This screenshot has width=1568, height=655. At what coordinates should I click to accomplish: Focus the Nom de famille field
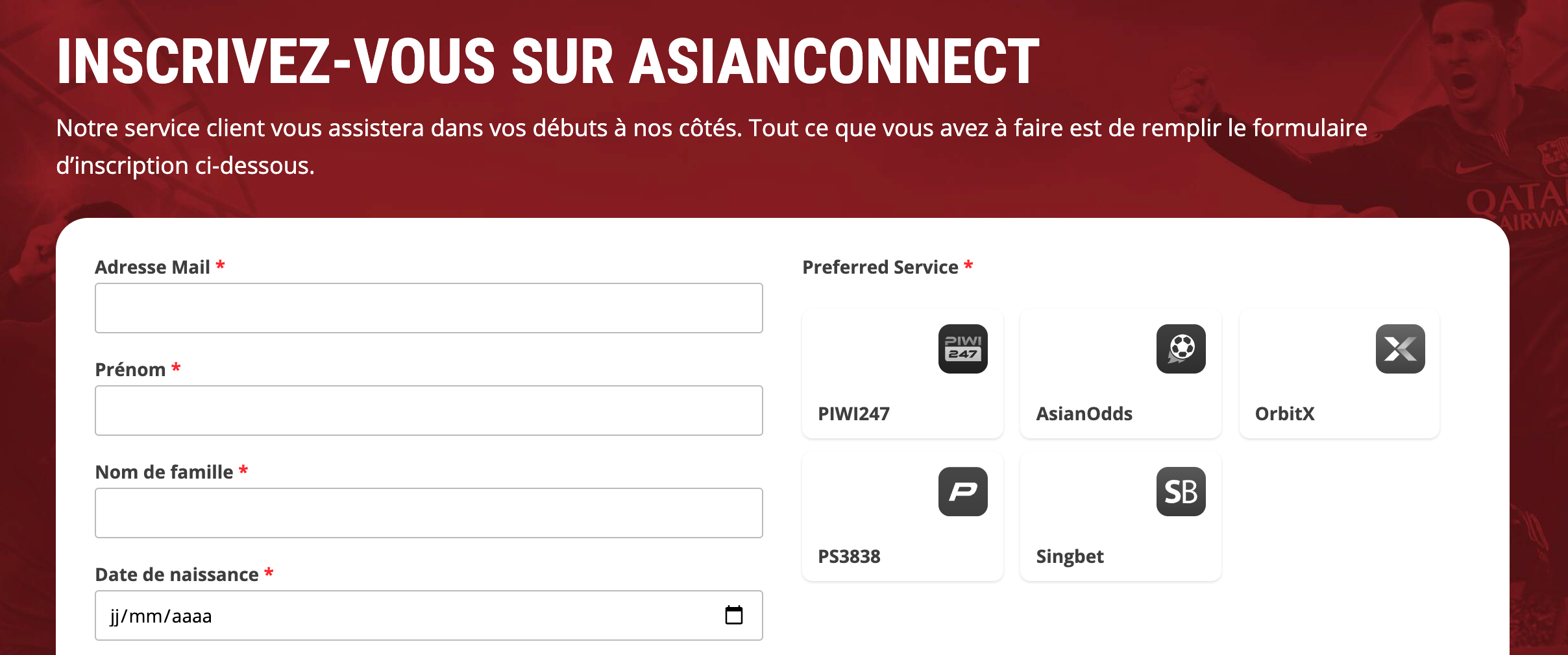(428, 513)
